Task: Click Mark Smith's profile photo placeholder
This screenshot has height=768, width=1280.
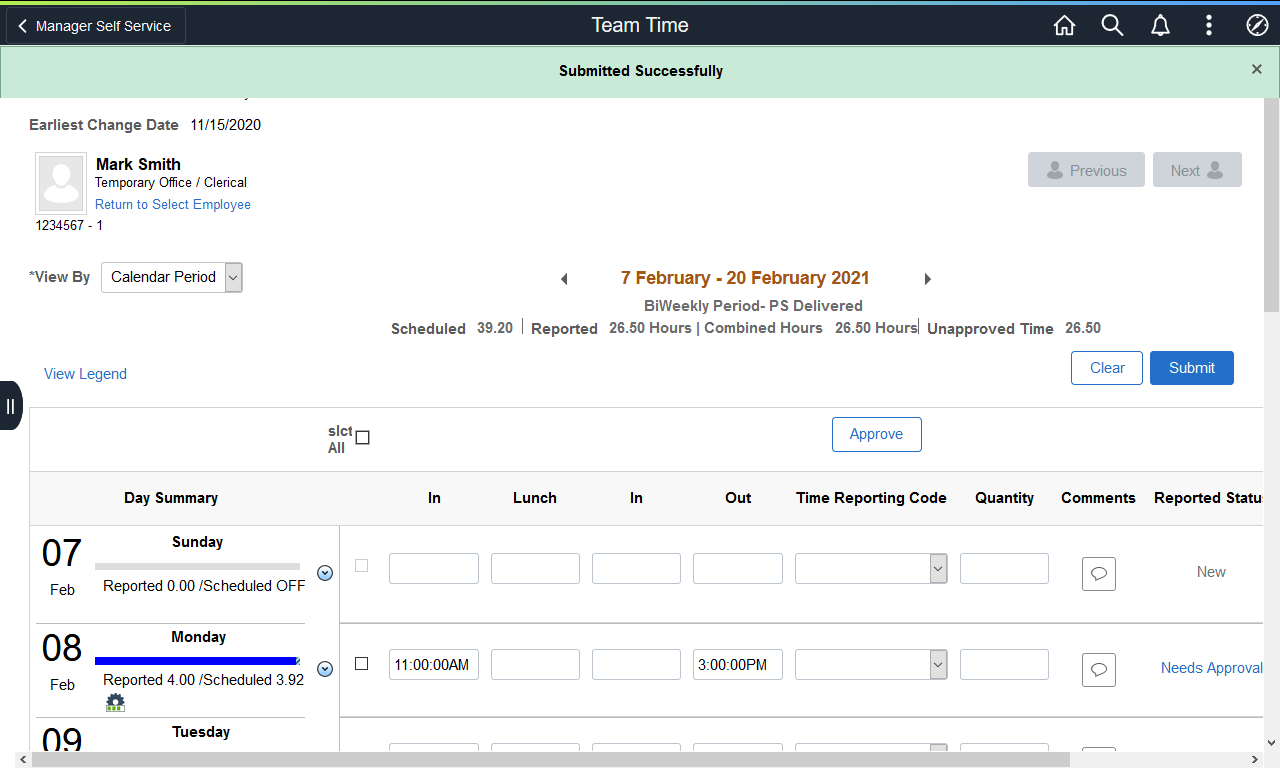Action: coord(61,183)
